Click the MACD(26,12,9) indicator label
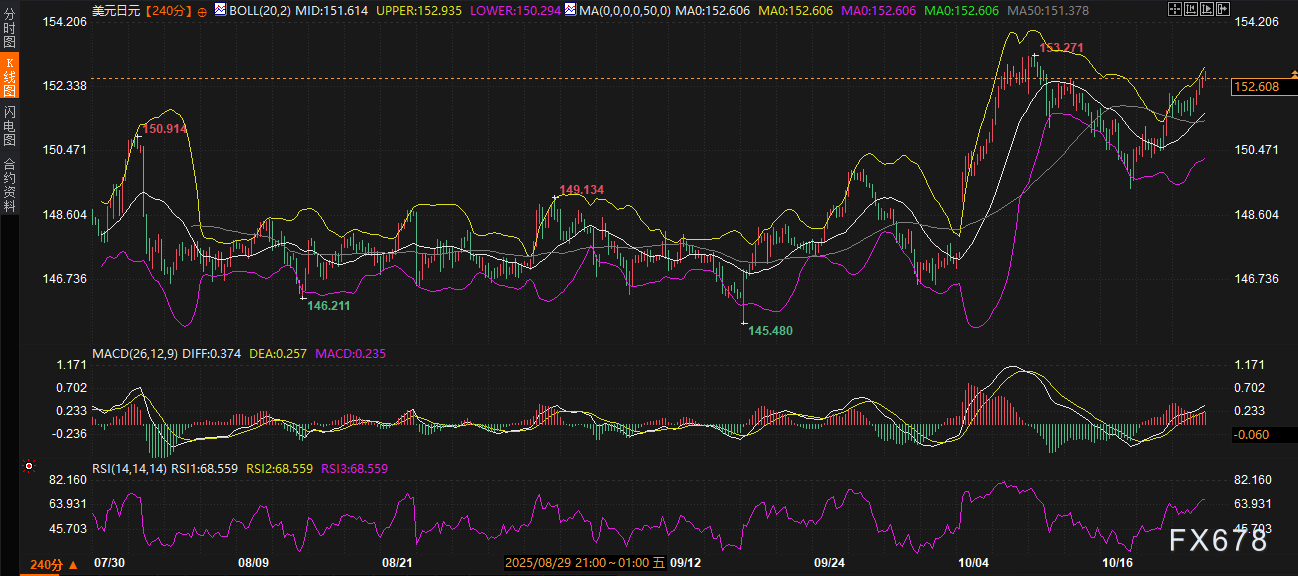This screenshot has height=576, width=1298. click(x=135, y=353)
